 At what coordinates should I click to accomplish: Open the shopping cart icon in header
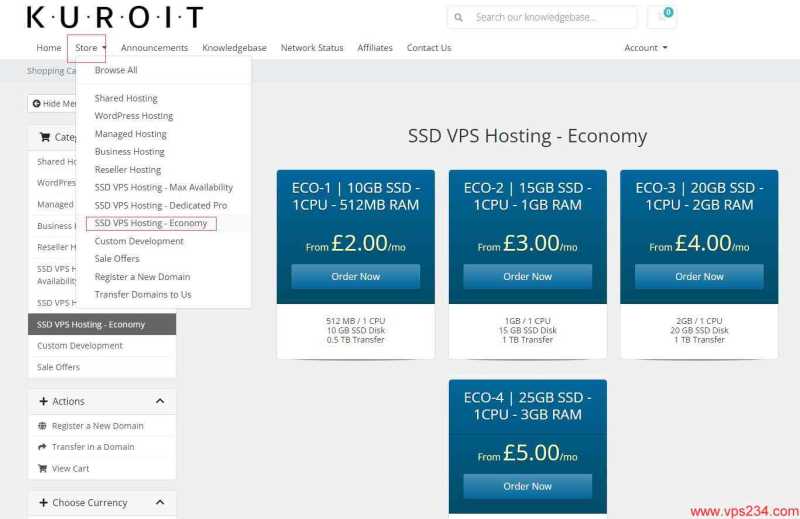662,17
